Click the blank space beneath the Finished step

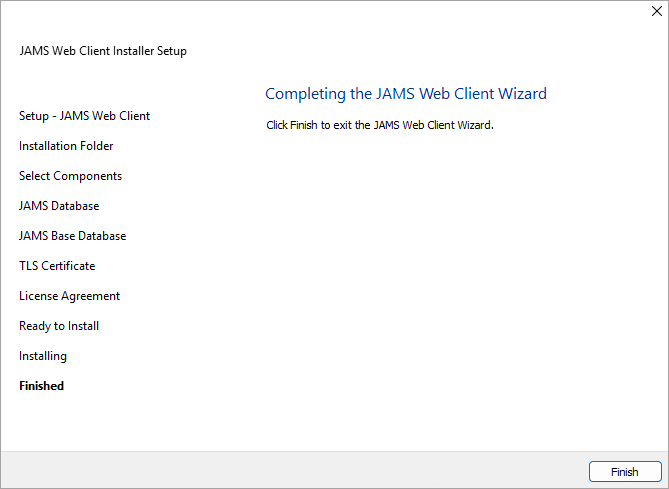click(85, 420)
